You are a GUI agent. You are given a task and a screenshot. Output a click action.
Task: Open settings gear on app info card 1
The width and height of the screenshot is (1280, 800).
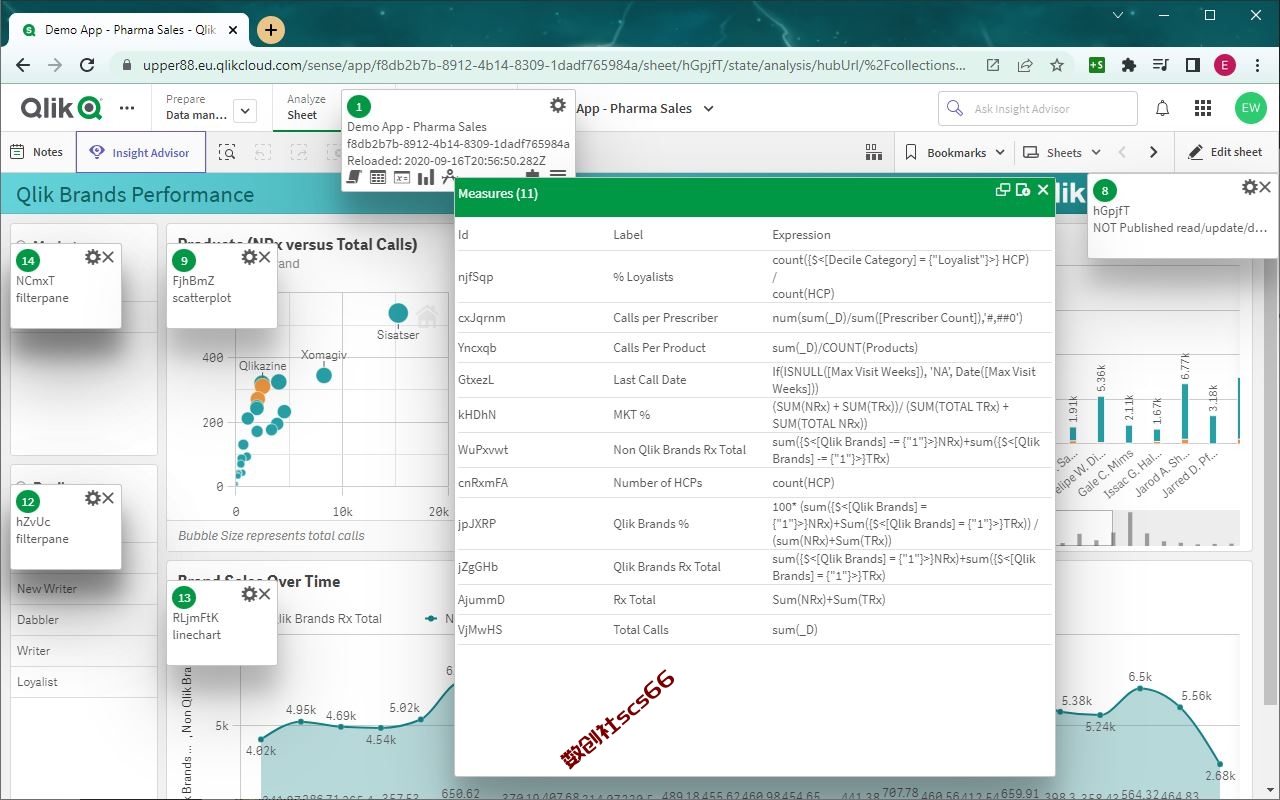(x=558, y=105)
